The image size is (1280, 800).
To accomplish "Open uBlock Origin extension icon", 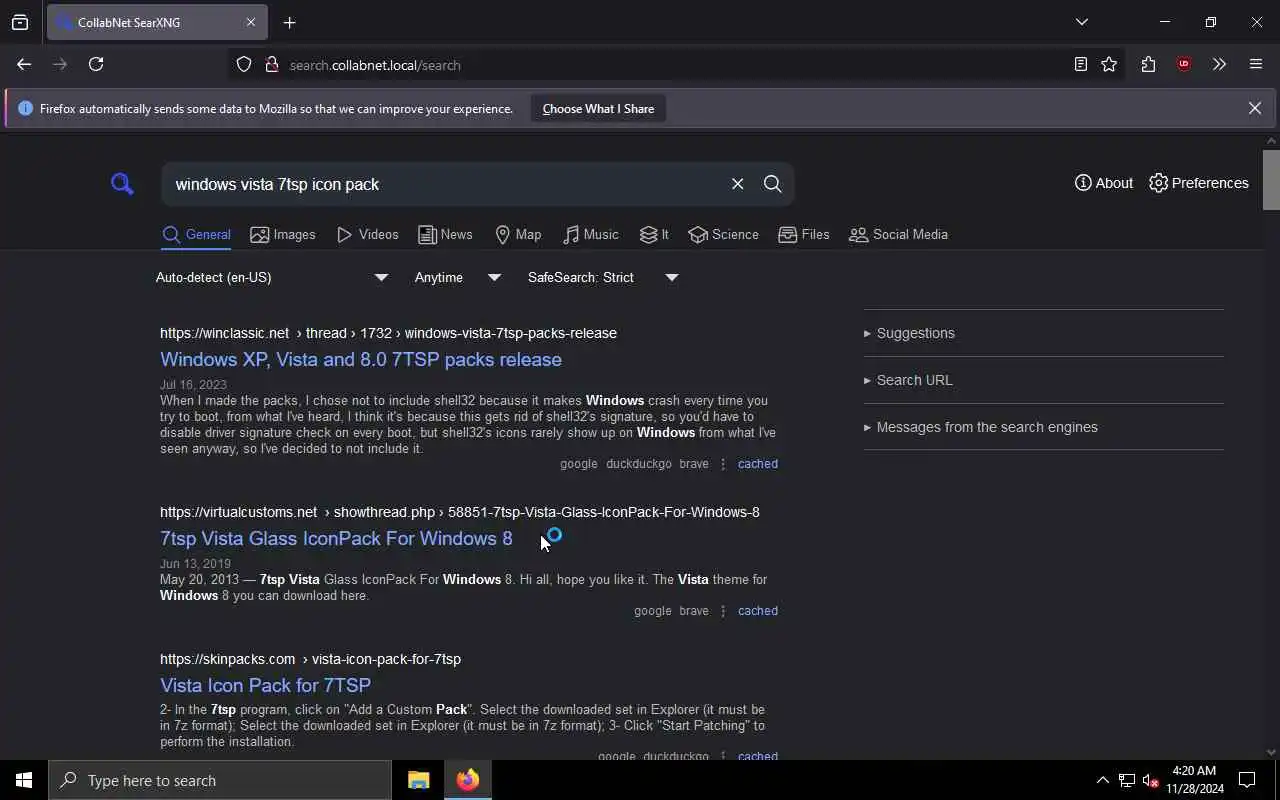I will pyautogui.click(x=1184, y=64).
